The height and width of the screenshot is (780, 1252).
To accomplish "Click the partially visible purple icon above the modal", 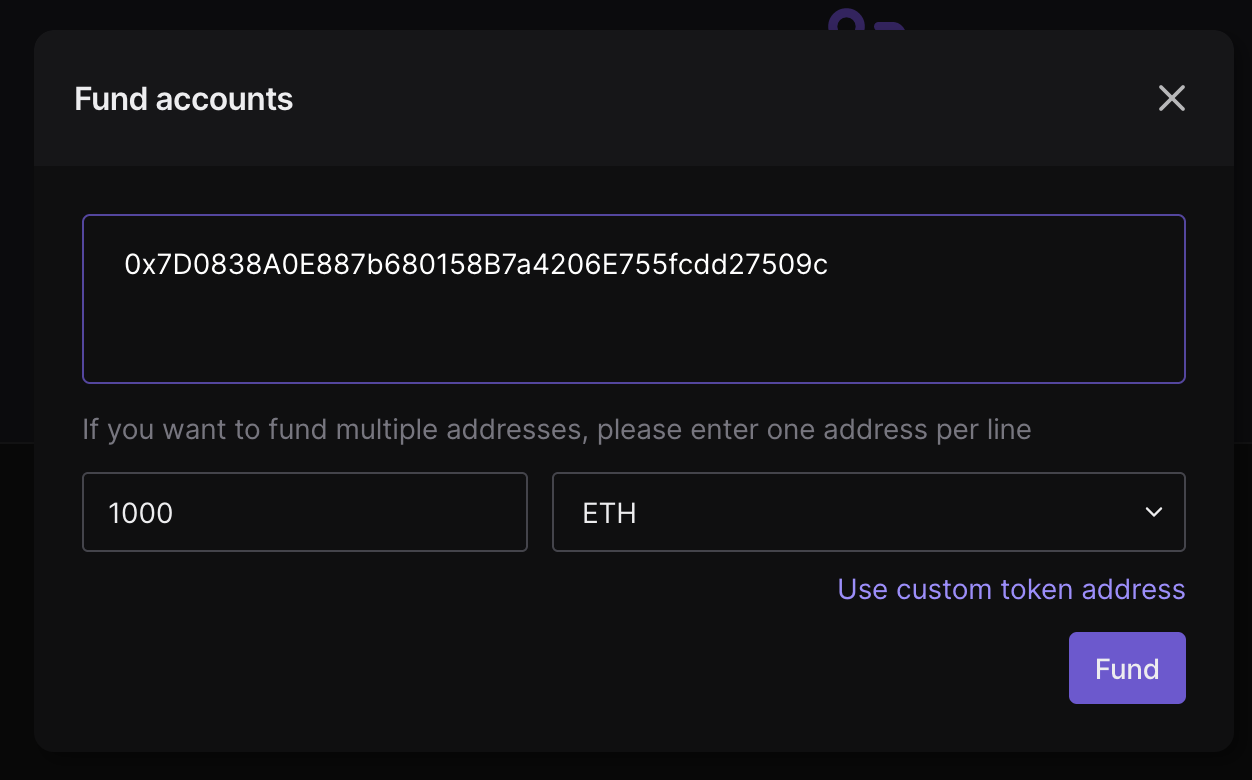I will 865,15.
